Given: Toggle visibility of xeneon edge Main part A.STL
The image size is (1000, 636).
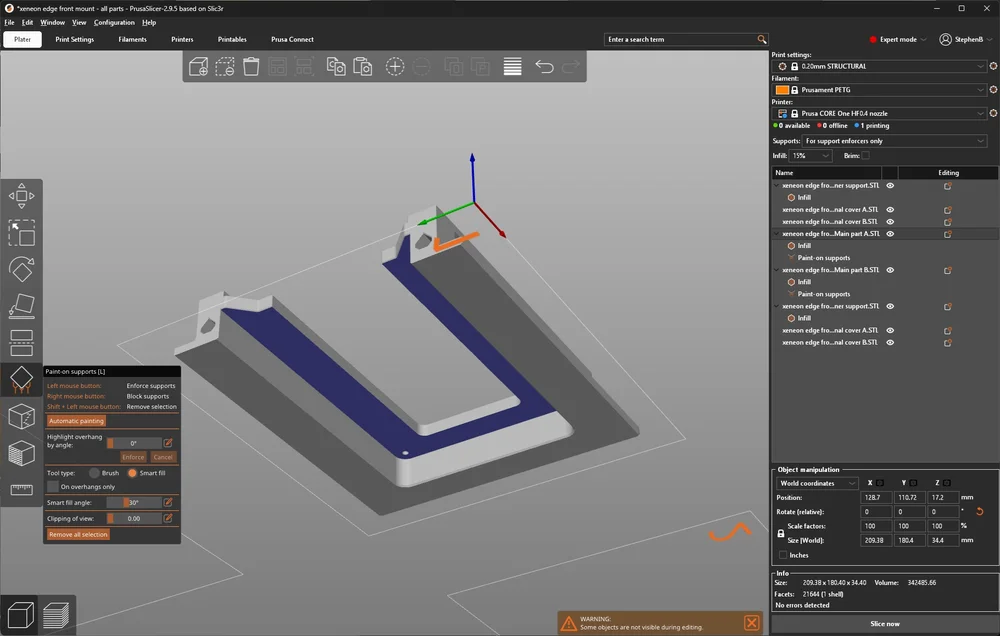Looking at the screenshot, I should (890, 234).
